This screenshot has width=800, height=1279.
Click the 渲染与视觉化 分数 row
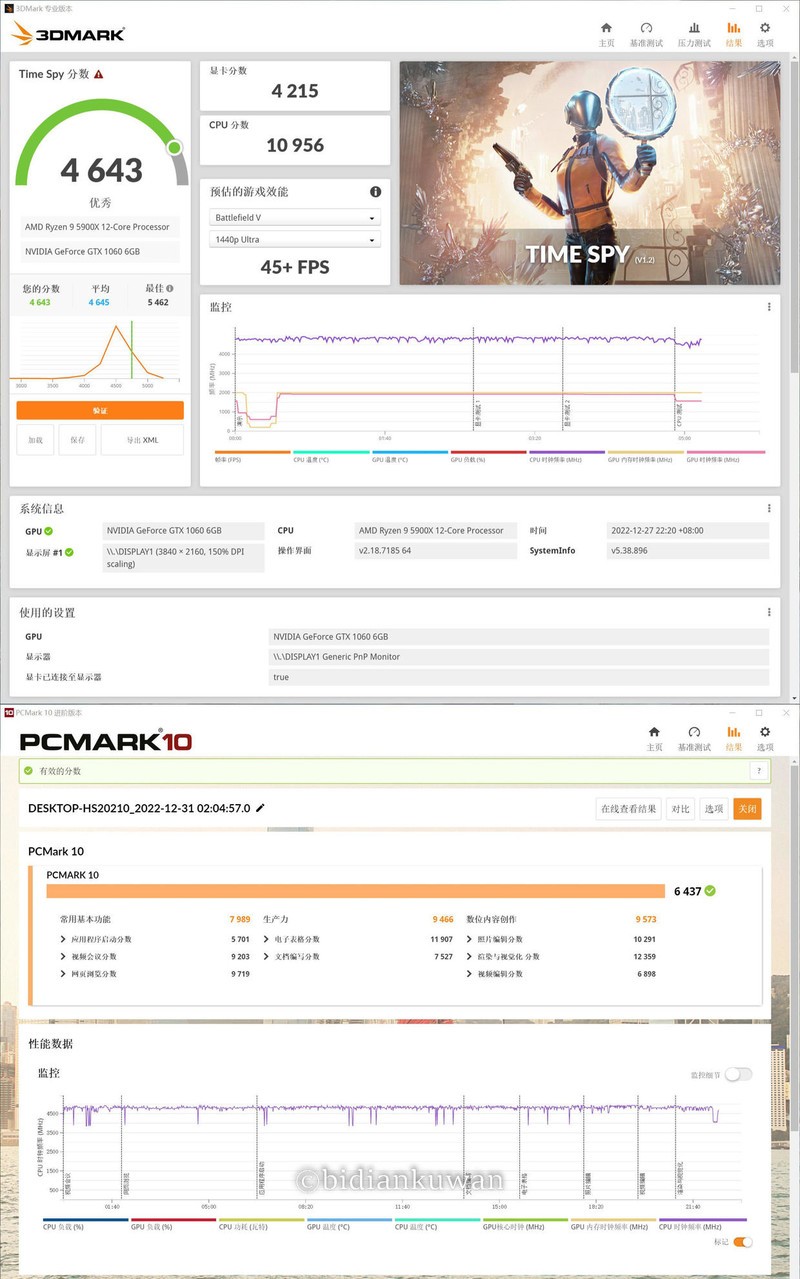click(561, 956)
